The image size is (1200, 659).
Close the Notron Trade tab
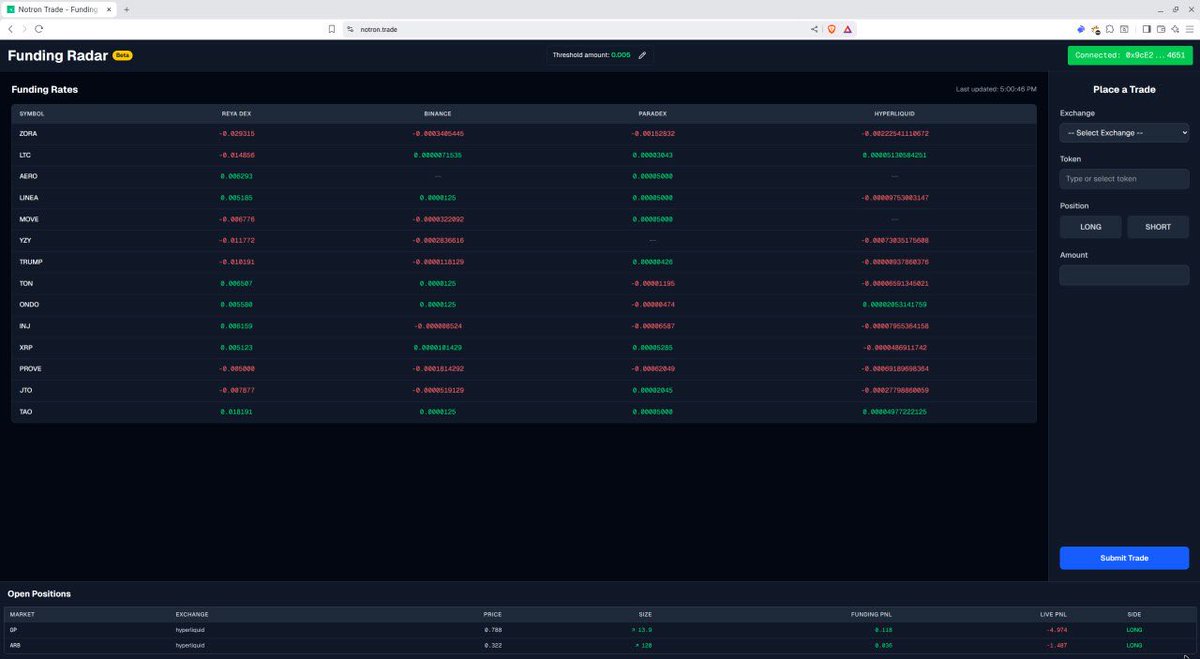[x=109, y=9]
